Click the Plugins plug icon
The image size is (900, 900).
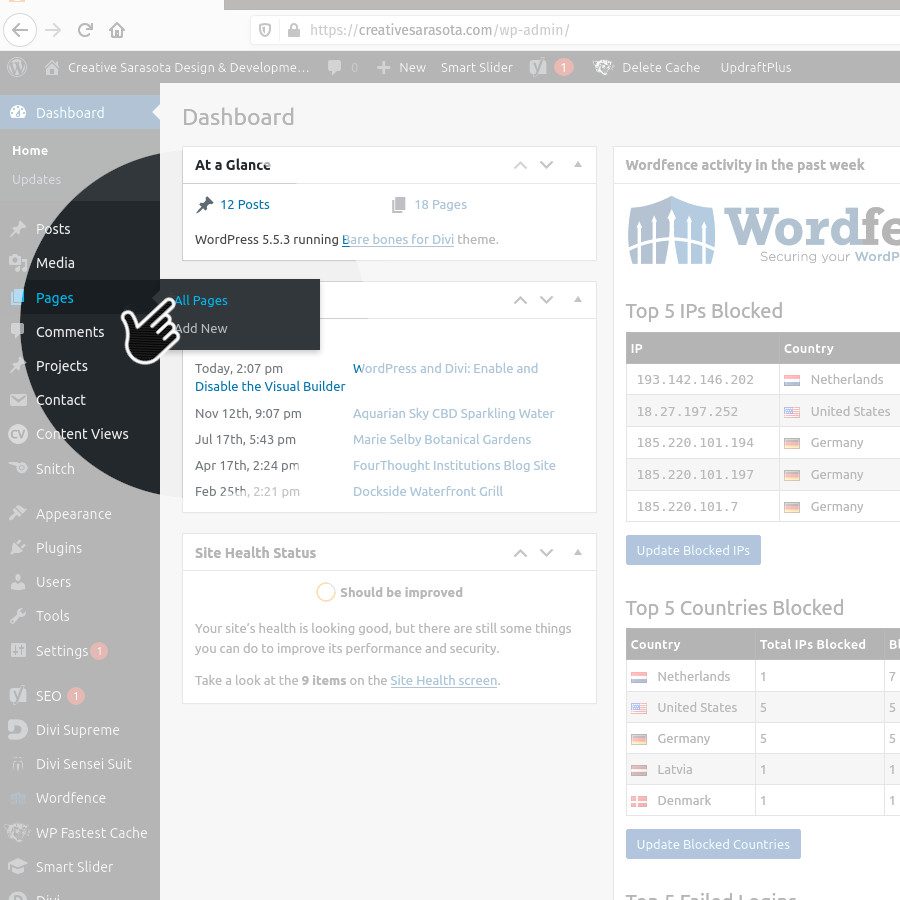point(18,547)
